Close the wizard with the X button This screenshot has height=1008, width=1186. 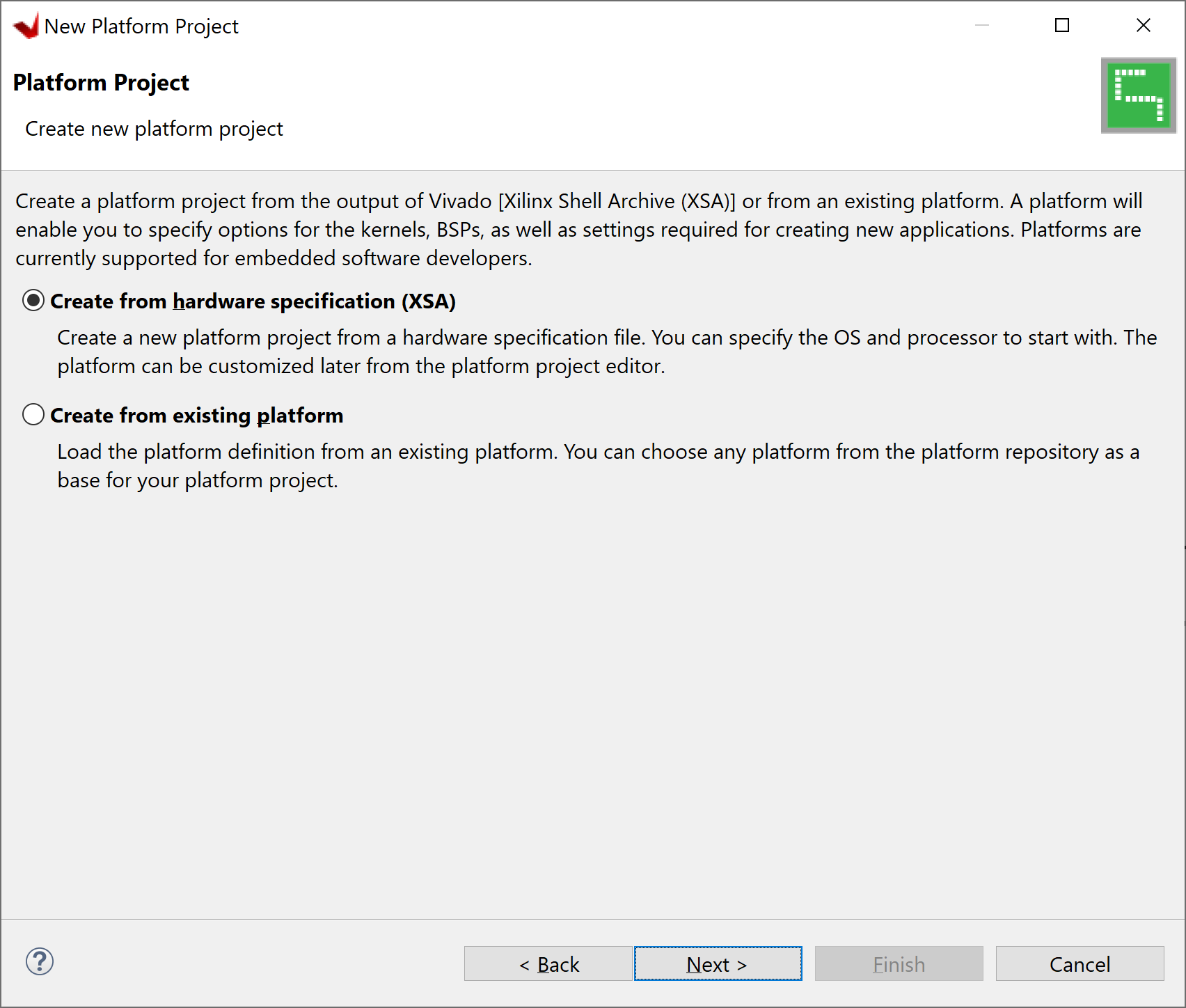point(1143,25)
